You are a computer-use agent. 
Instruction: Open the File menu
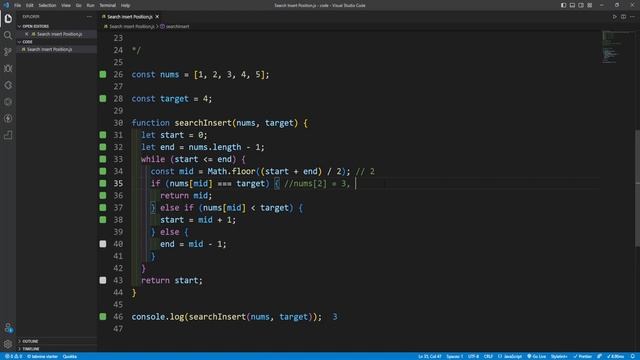(18, 5)
